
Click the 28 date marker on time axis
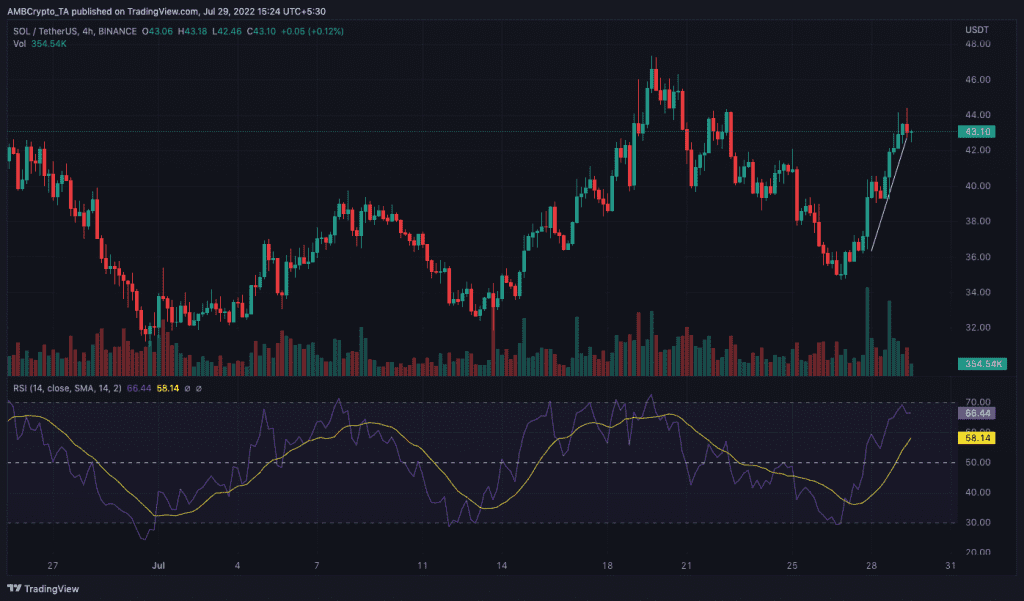(x=871, y=566)
